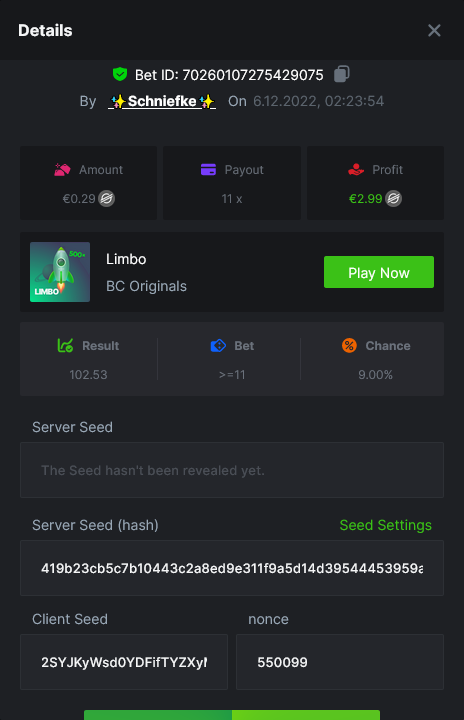Screen dimensions: 464x720
Task: Copy the Bet ID with the copy icon
Action: point(341,74)
